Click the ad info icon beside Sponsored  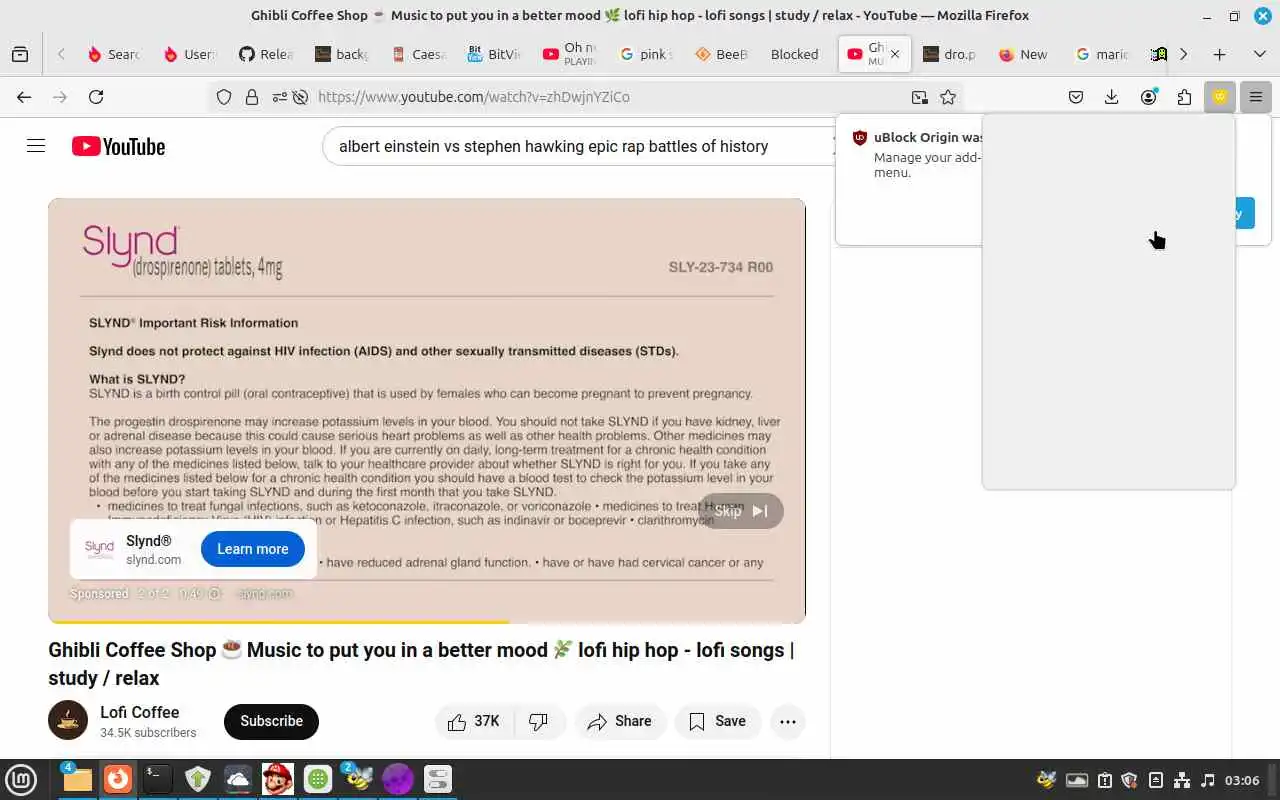tap(214, 593)
